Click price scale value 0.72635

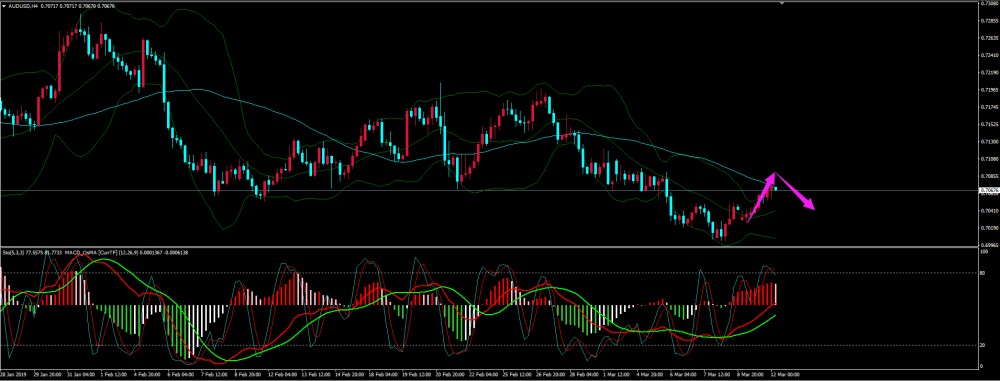(x=989, y=38)
